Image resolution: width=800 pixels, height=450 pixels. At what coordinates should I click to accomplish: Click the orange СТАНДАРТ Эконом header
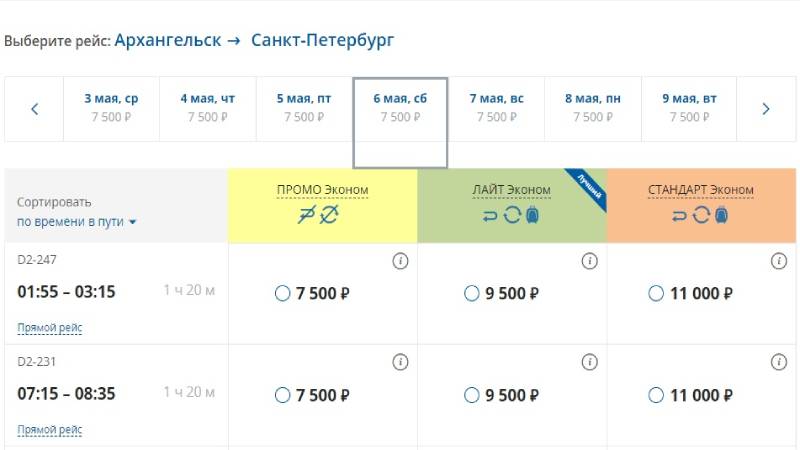(x=701, y=205)
